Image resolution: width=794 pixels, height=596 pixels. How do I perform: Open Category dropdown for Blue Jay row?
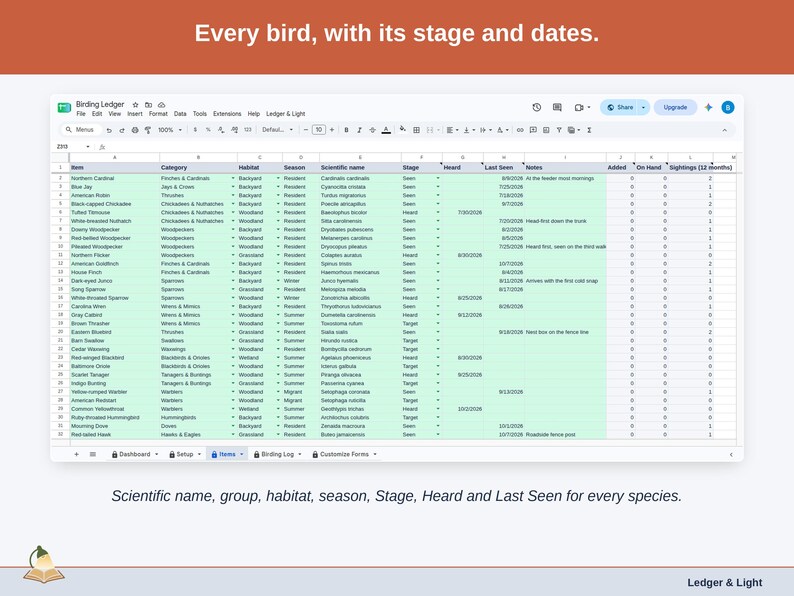233,187
